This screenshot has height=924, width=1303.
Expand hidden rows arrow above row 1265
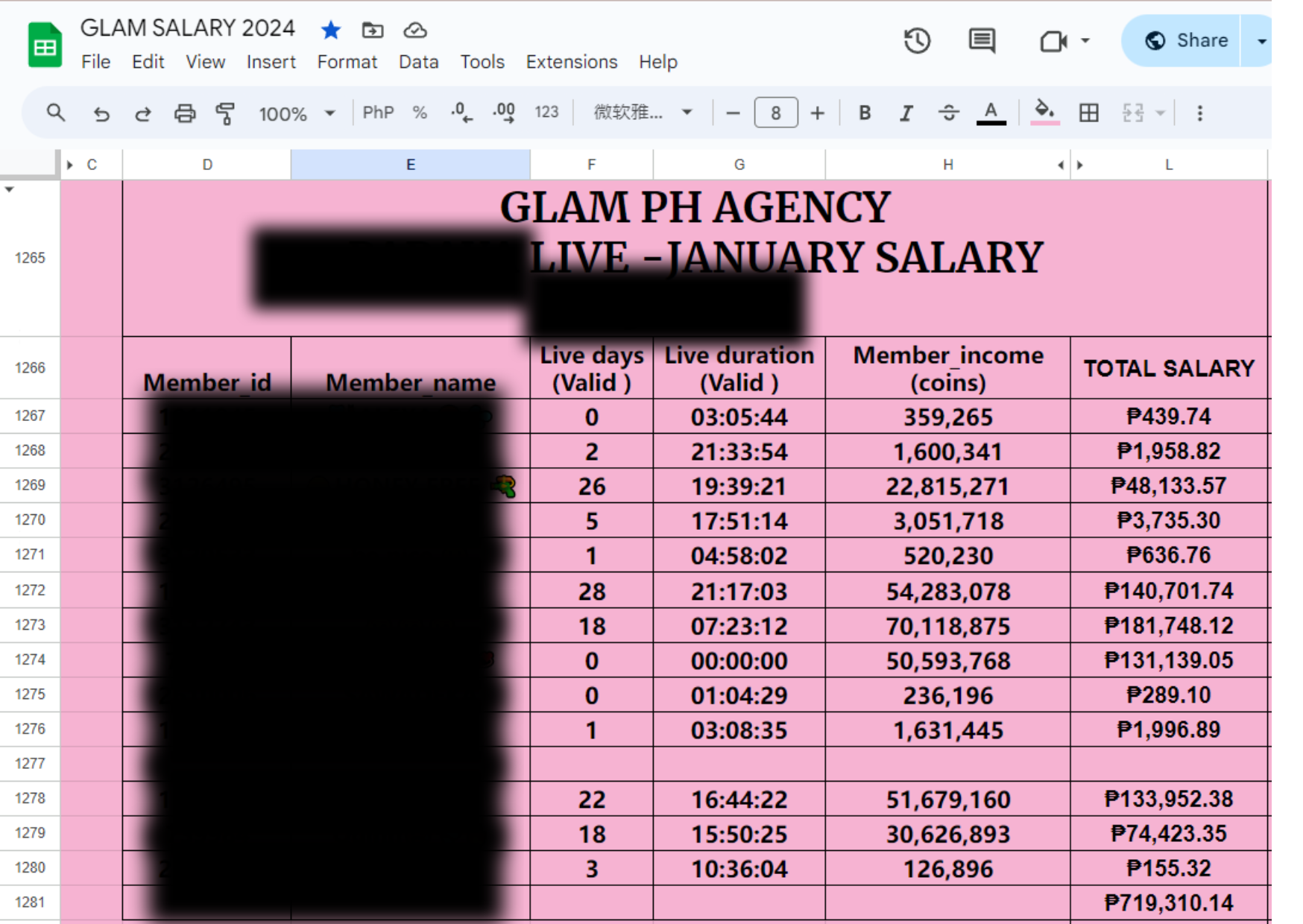point(10,189)
